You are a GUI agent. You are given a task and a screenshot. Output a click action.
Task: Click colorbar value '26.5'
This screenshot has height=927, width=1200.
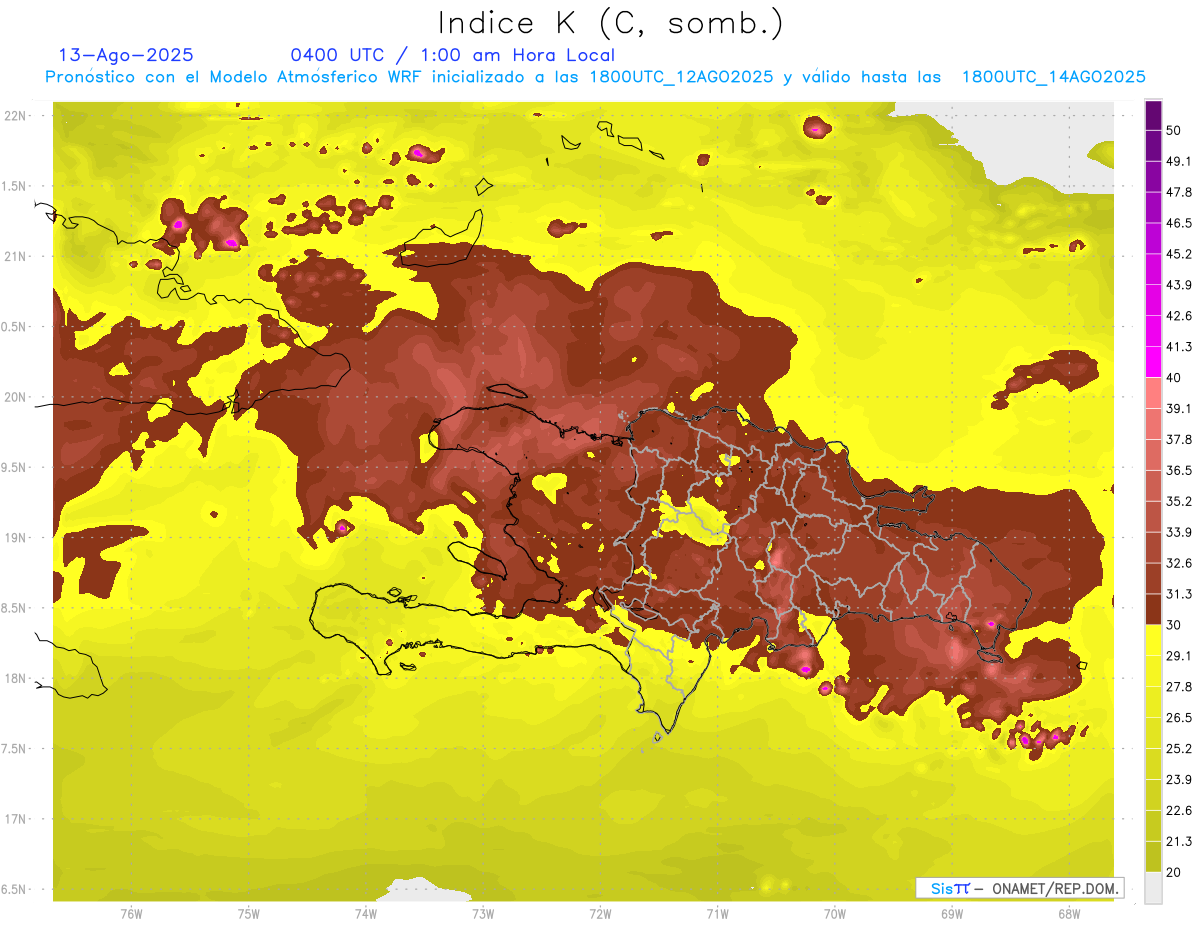(1179, 717)
